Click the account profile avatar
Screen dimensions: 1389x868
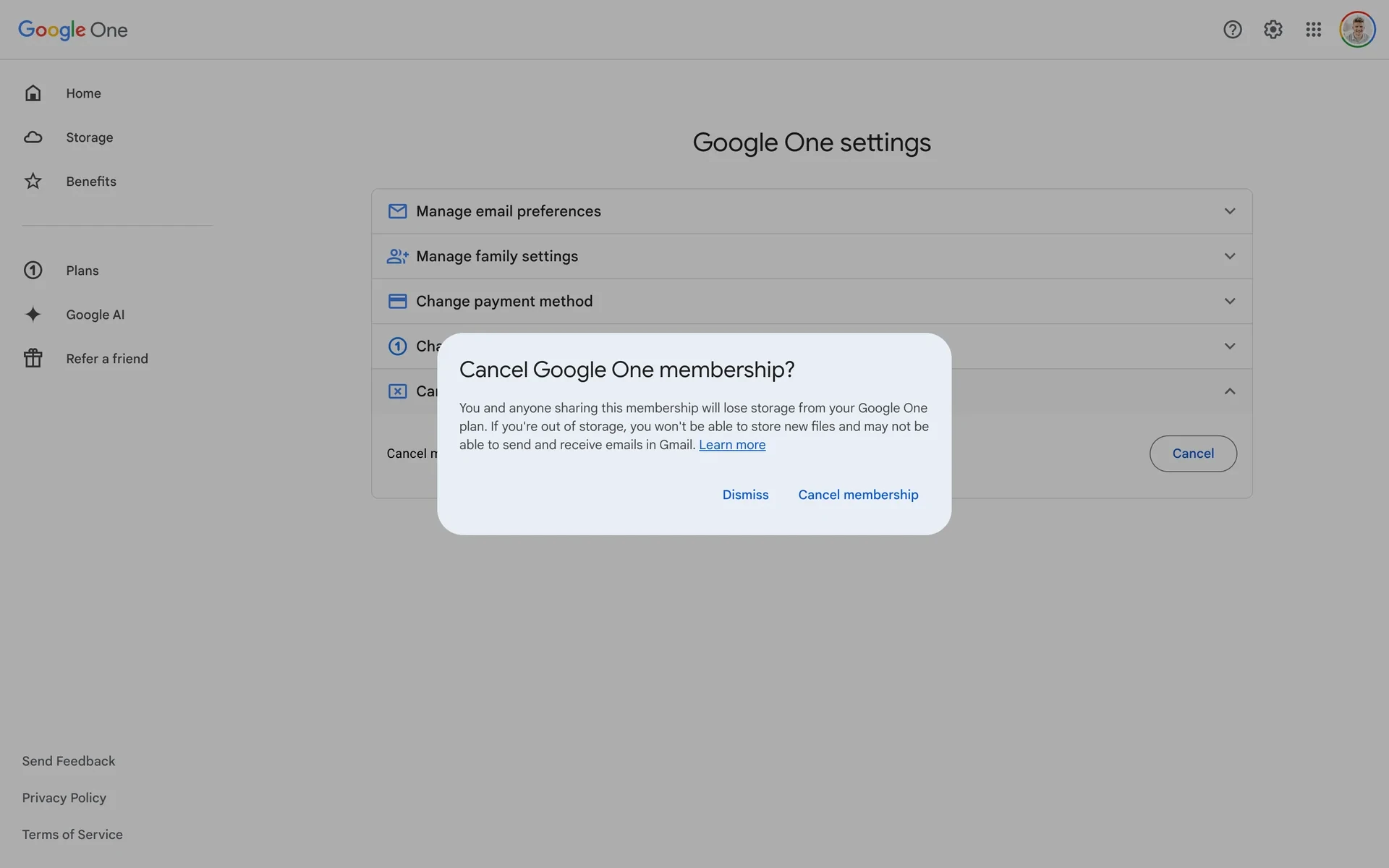tap(1357, 30)
